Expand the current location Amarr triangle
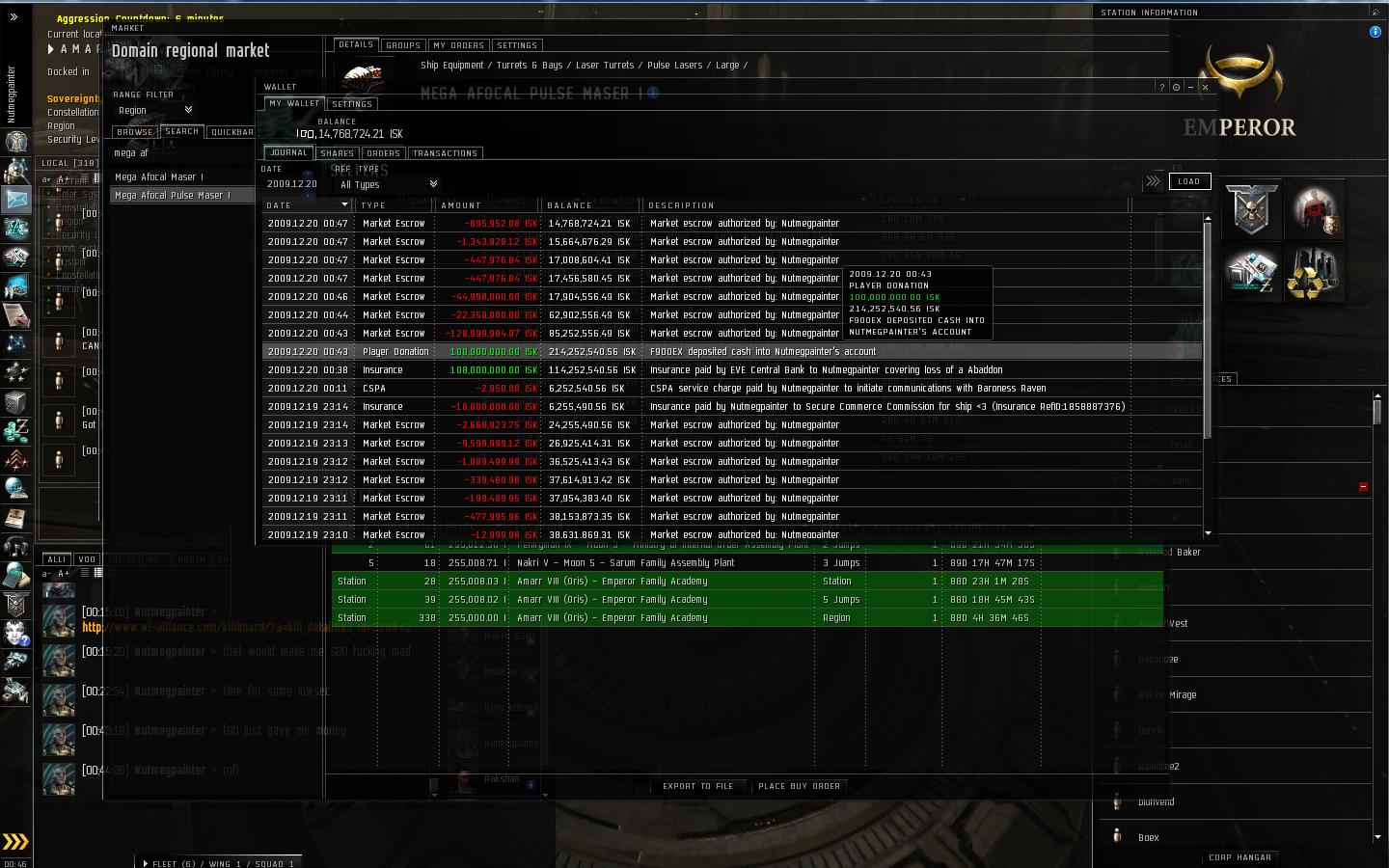The height and width of the screenshot is (868, 1389). [51, 49]
